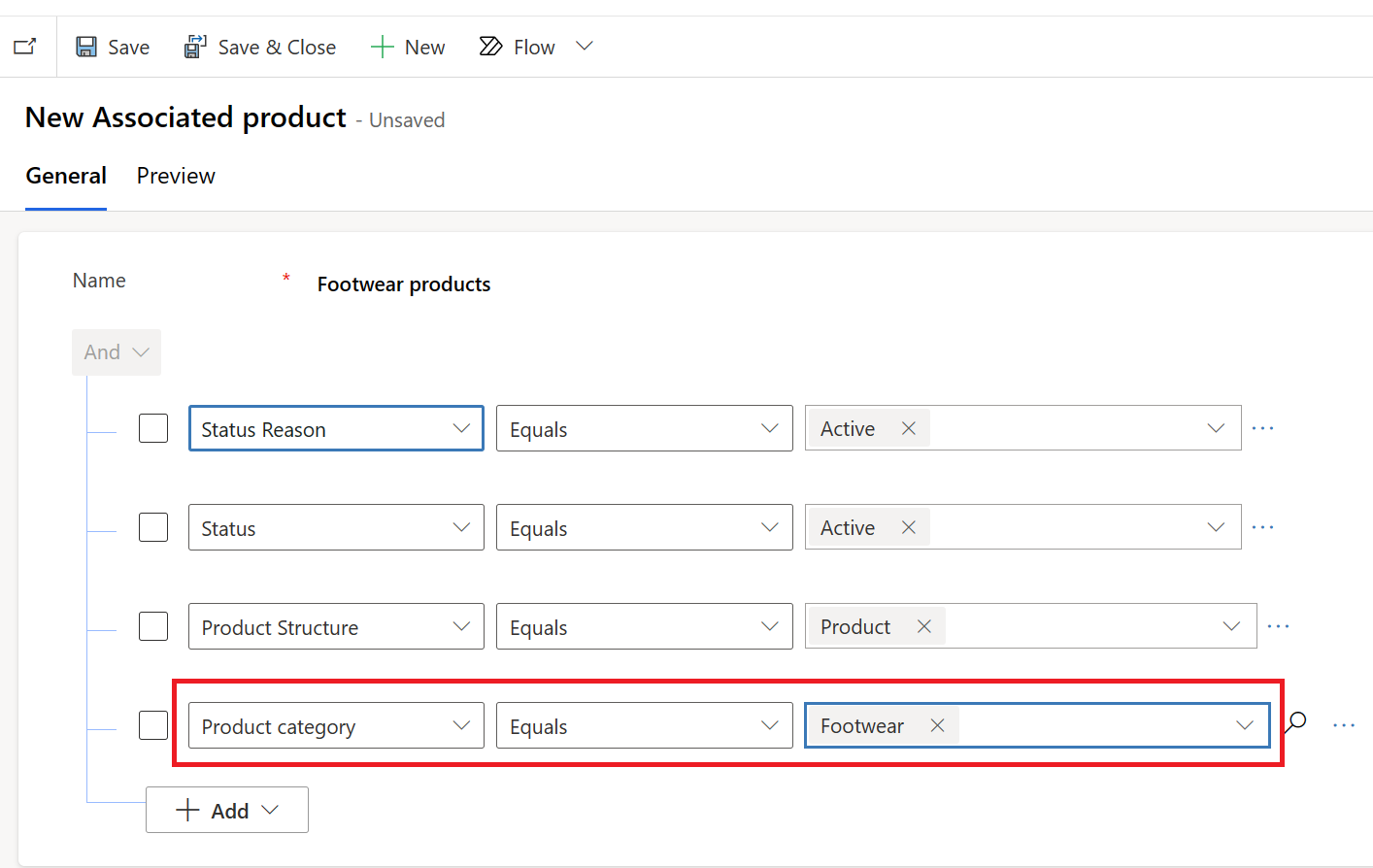1373x868 pixels.
Task: Open the Status Reason field dropdown
Action: coord(336,428)
